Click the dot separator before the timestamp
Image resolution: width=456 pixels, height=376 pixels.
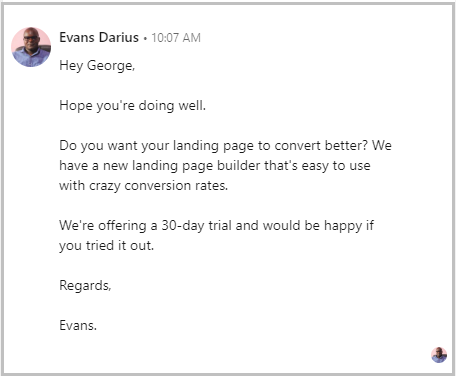click(x=145, y=39)
